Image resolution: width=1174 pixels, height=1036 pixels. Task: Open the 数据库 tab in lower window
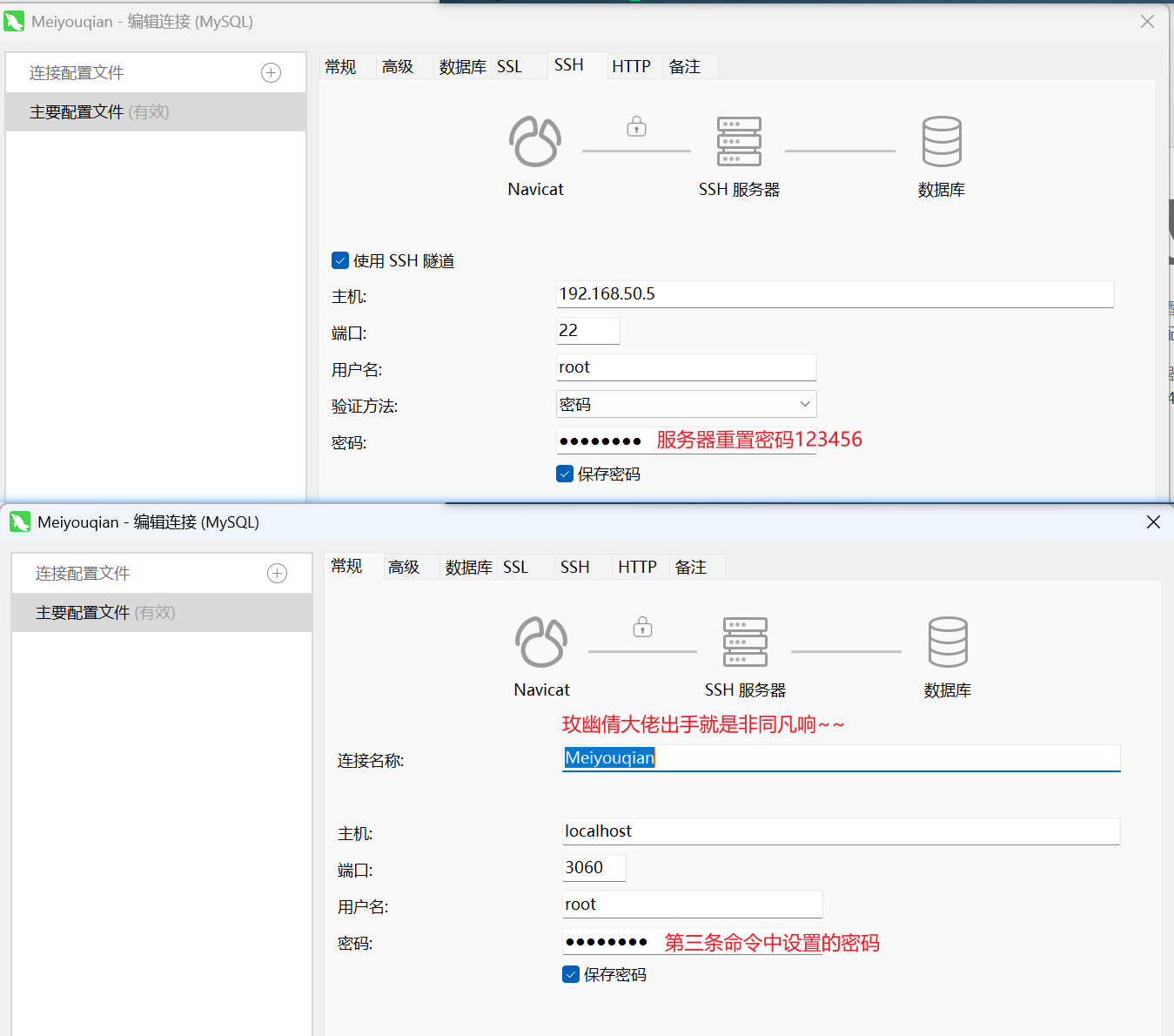[x=468, y=568]
